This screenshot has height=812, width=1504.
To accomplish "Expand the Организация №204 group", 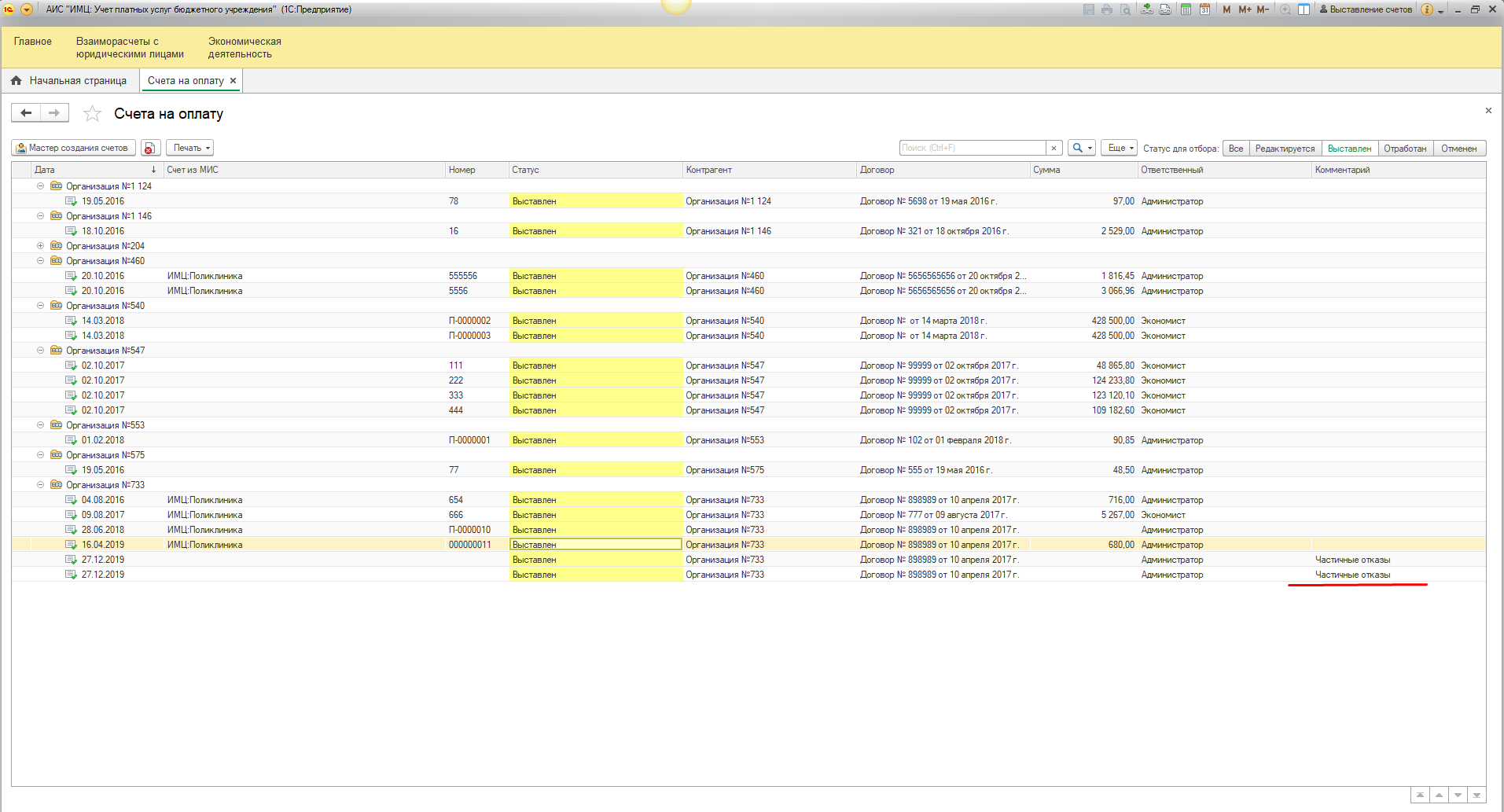I will 40,246.
